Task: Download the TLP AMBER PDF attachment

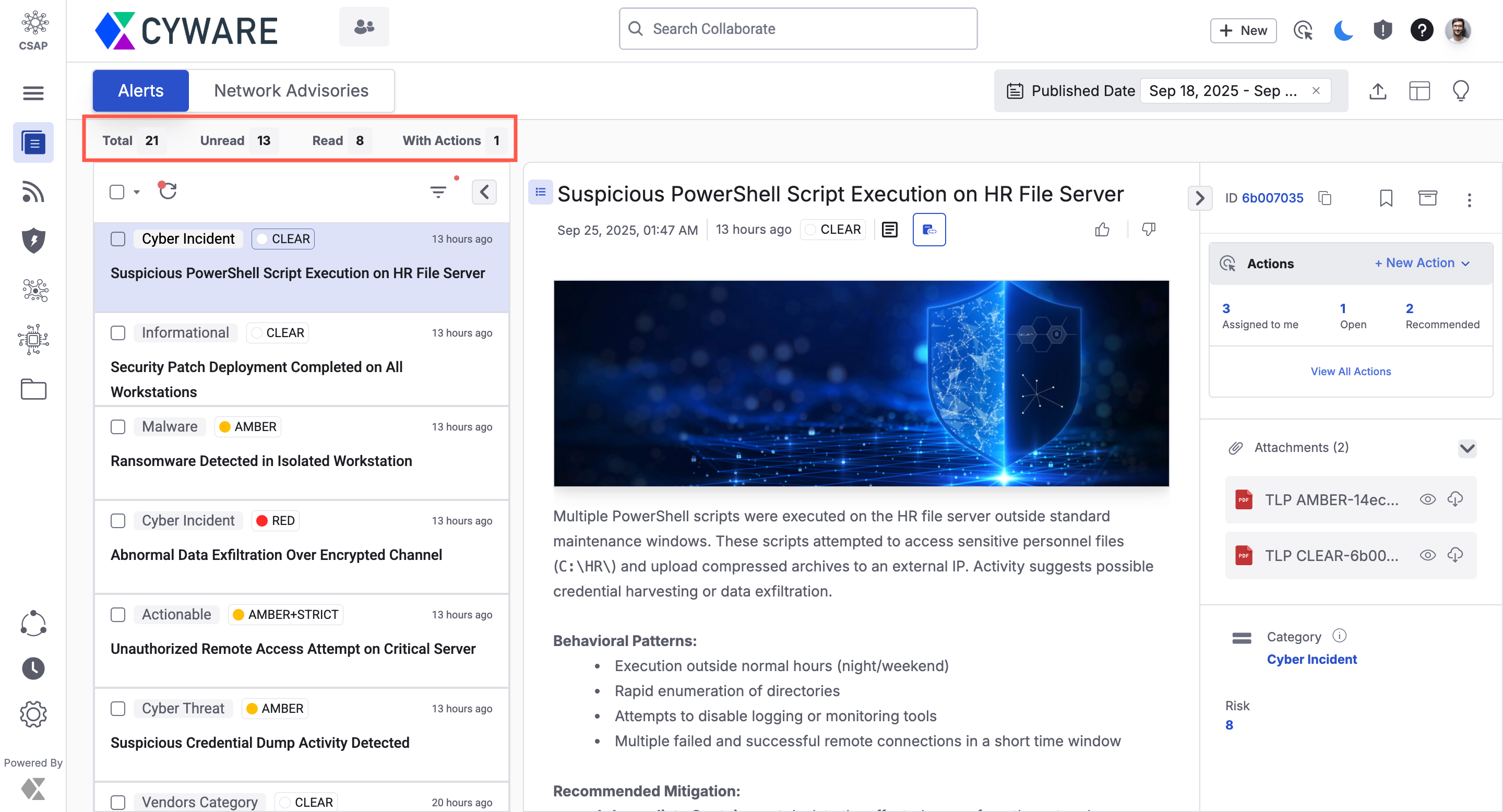Action: tap(1455, 499)
